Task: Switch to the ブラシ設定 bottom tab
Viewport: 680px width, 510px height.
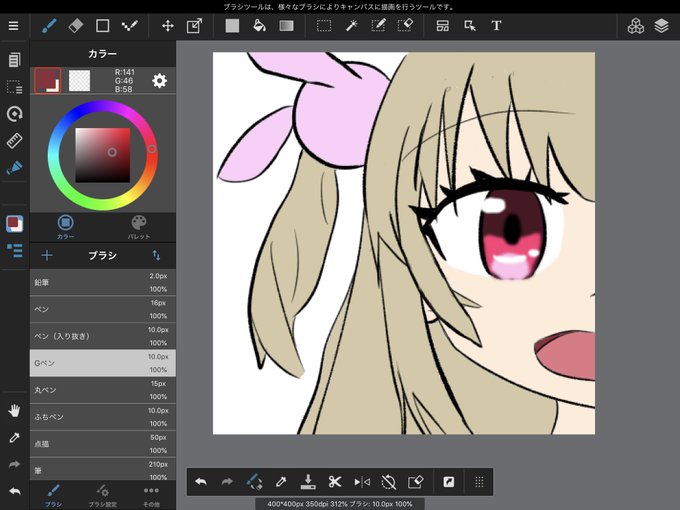Action: (103, 496)
